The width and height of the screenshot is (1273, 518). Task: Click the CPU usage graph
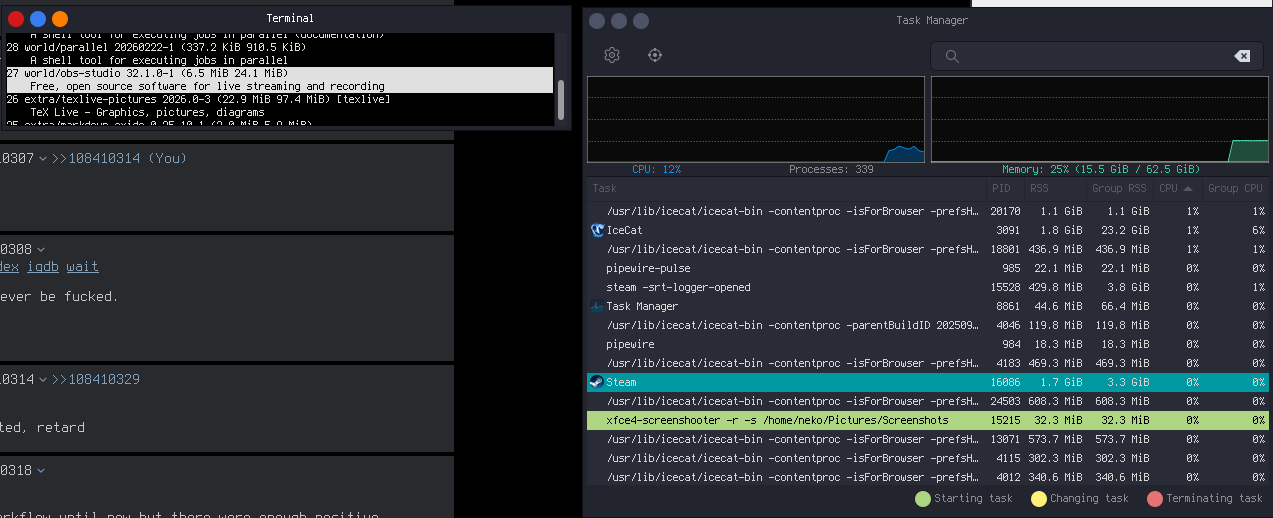pos(756,119)
